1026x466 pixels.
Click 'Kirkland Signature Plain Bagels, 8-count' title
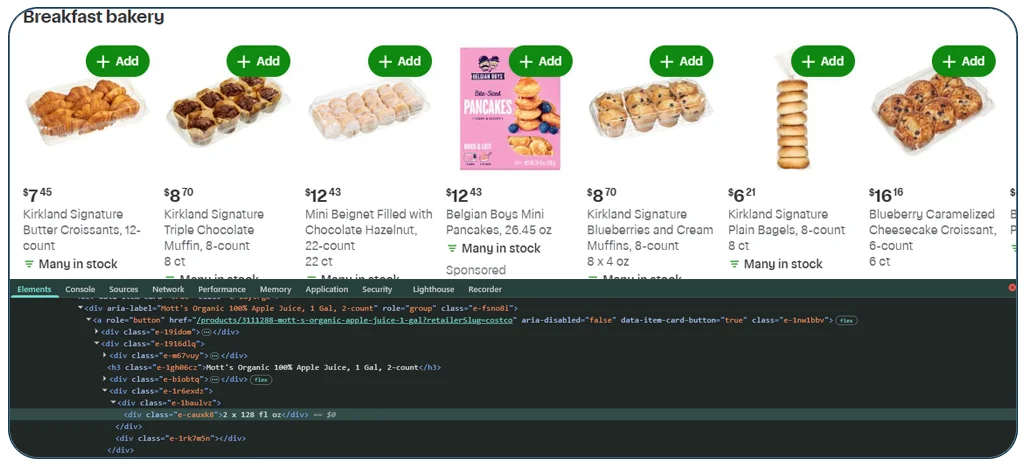[x=787, y=222]
